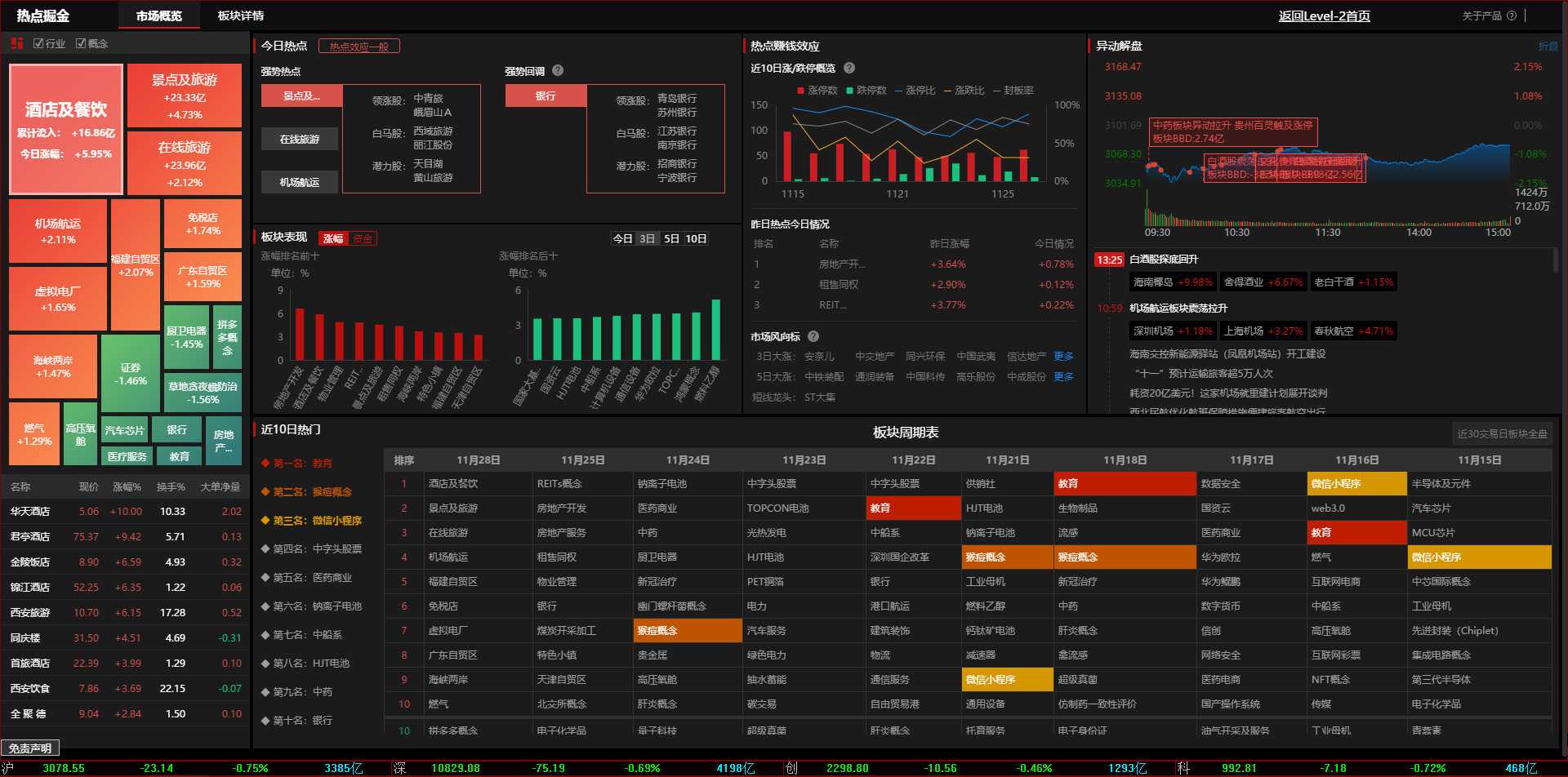Open help icon next to 近10日涨/跌停概览
Viewport: 1568px width, 777px height.
(x=849, y=68)
